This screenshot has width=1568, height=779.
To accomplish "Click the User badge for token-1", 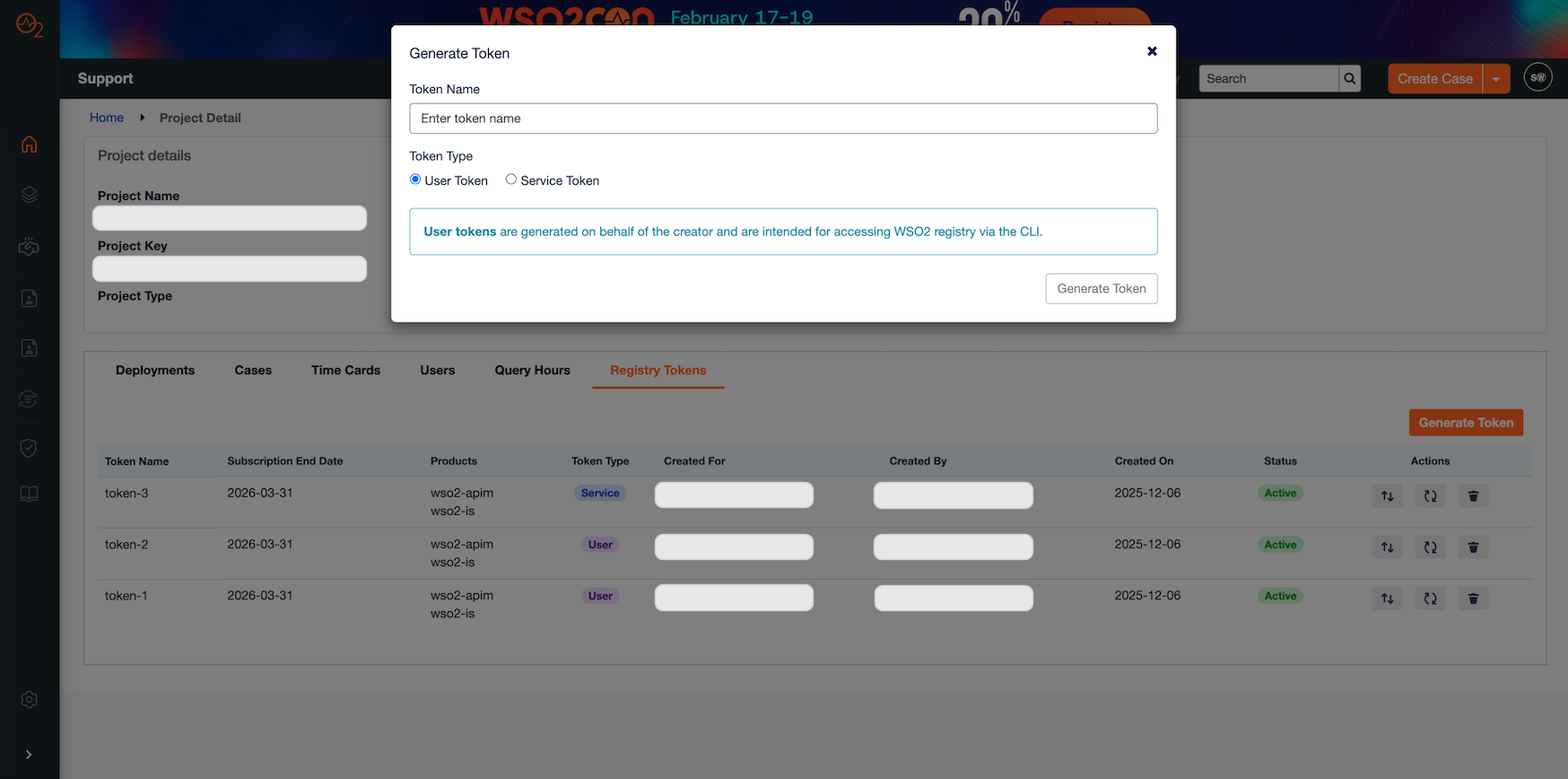I will 600,596.
